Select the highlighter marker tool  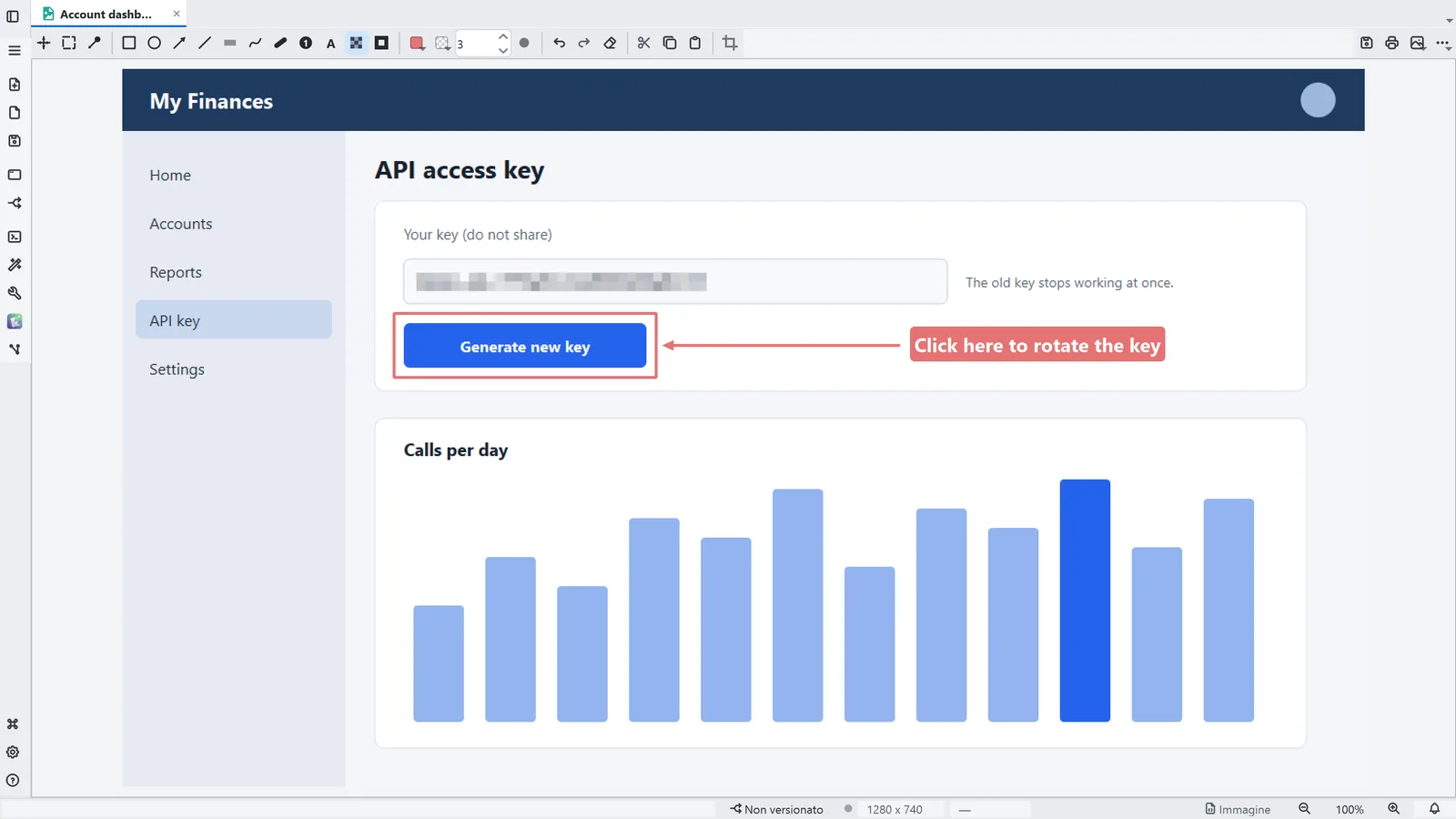tap(280, 43)
